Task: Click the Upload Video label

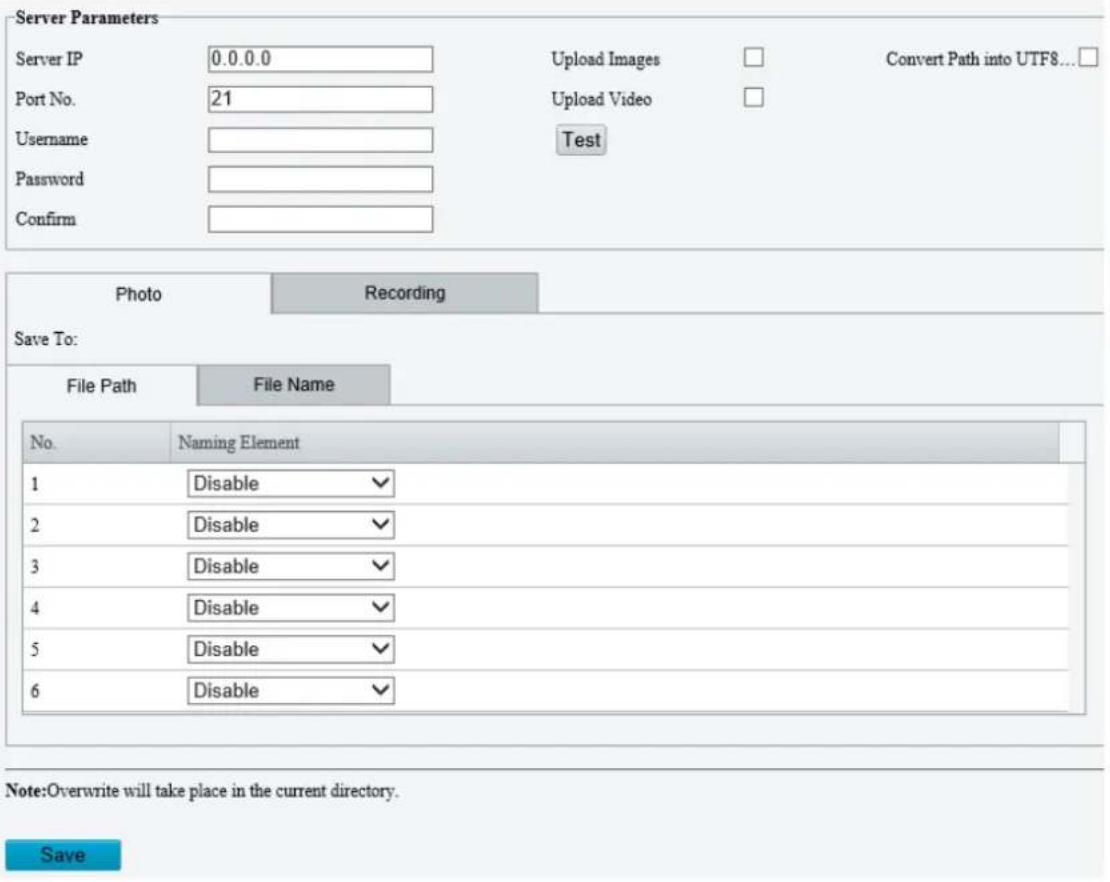Action: point(601,99)
